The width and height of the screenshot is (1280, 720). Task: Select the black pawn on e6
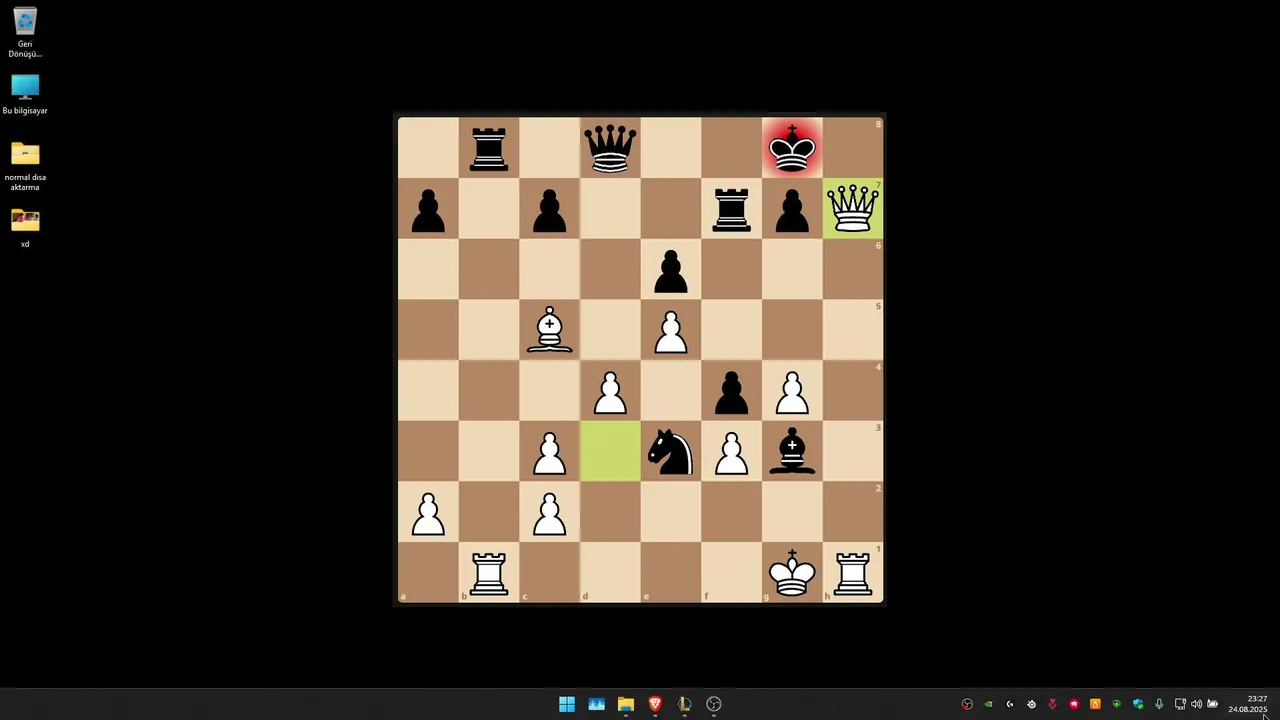tap(671, 270)
